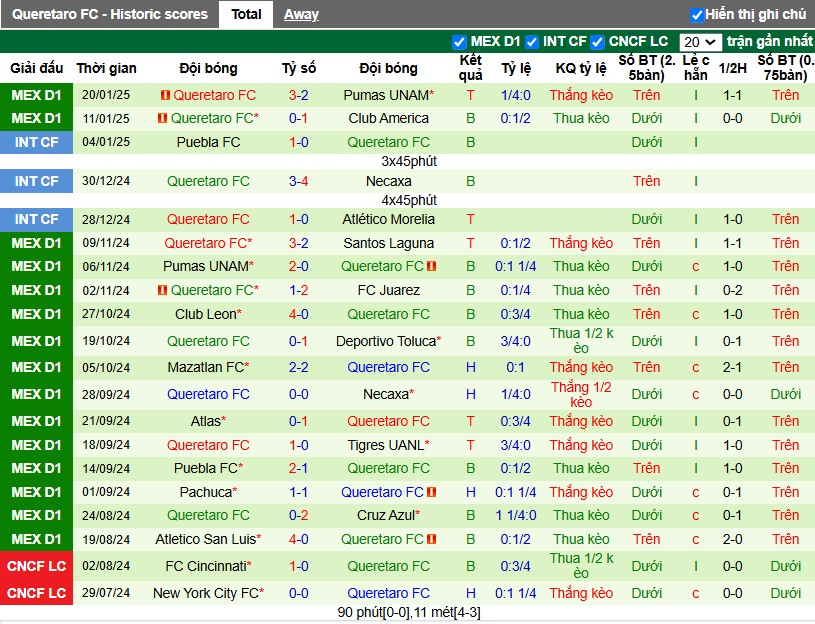The image size is (815, 624).
Task: Click the INT CF badge in 04/01/25 row
Action: pyautogui.click(x=36, y=142)
